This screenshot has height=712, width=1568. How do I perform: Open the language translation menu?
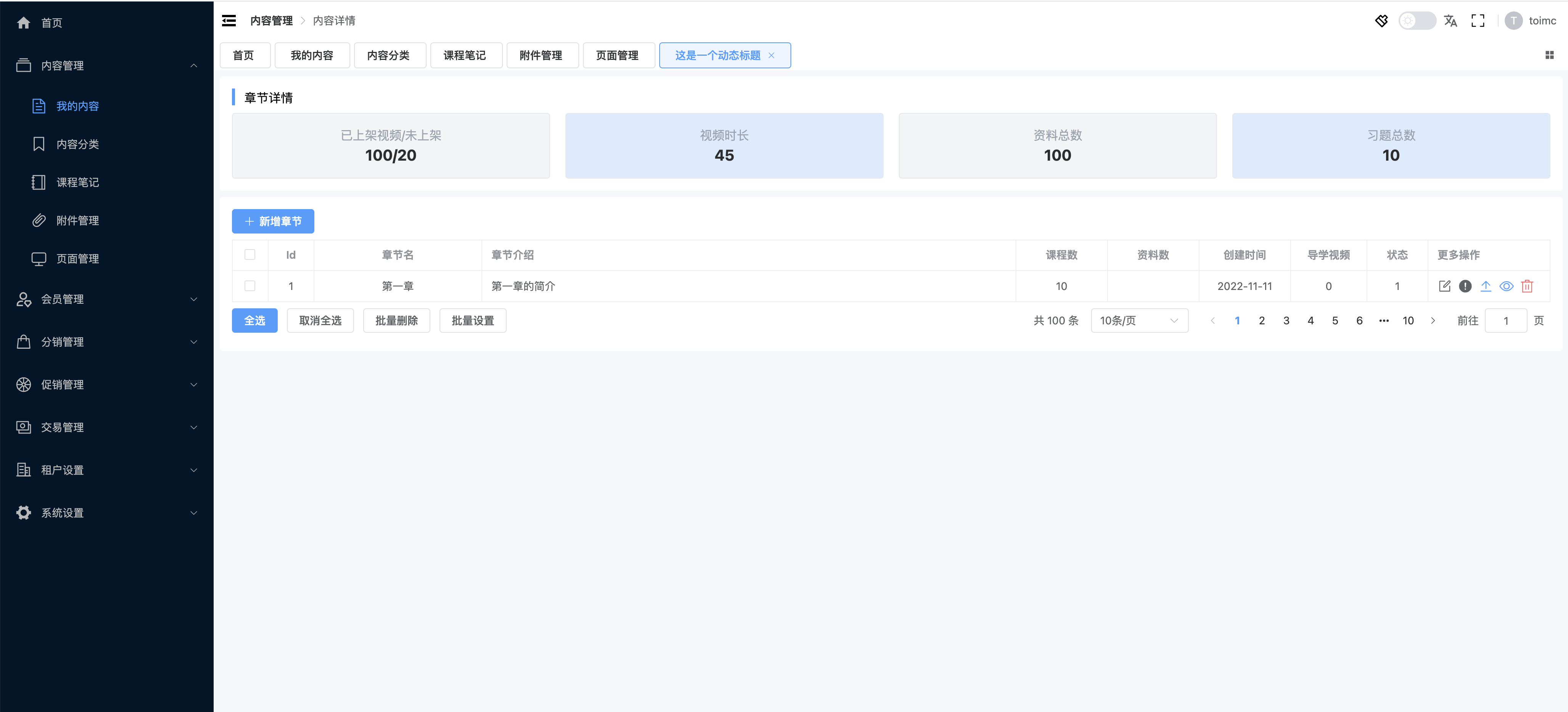[1450, 21]
